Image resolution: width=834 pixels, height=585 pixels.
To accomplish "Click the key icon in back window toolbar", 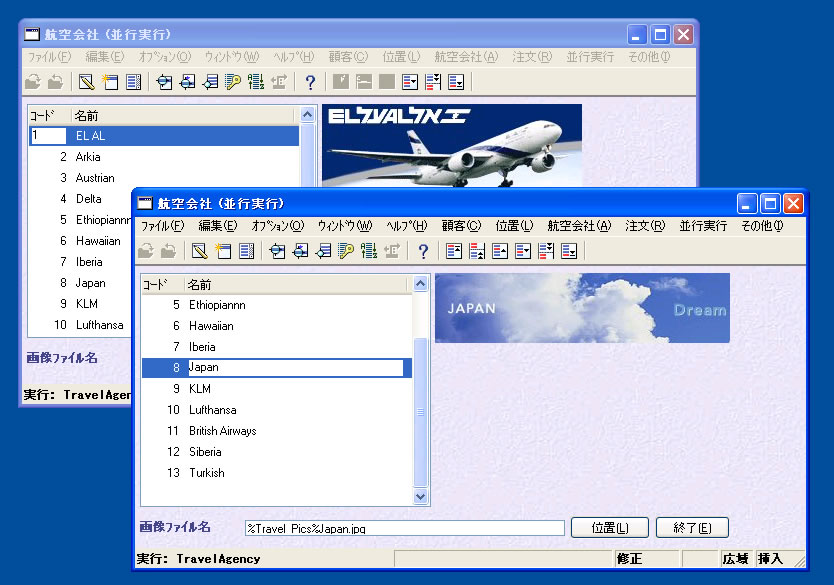I will [233, 82].
